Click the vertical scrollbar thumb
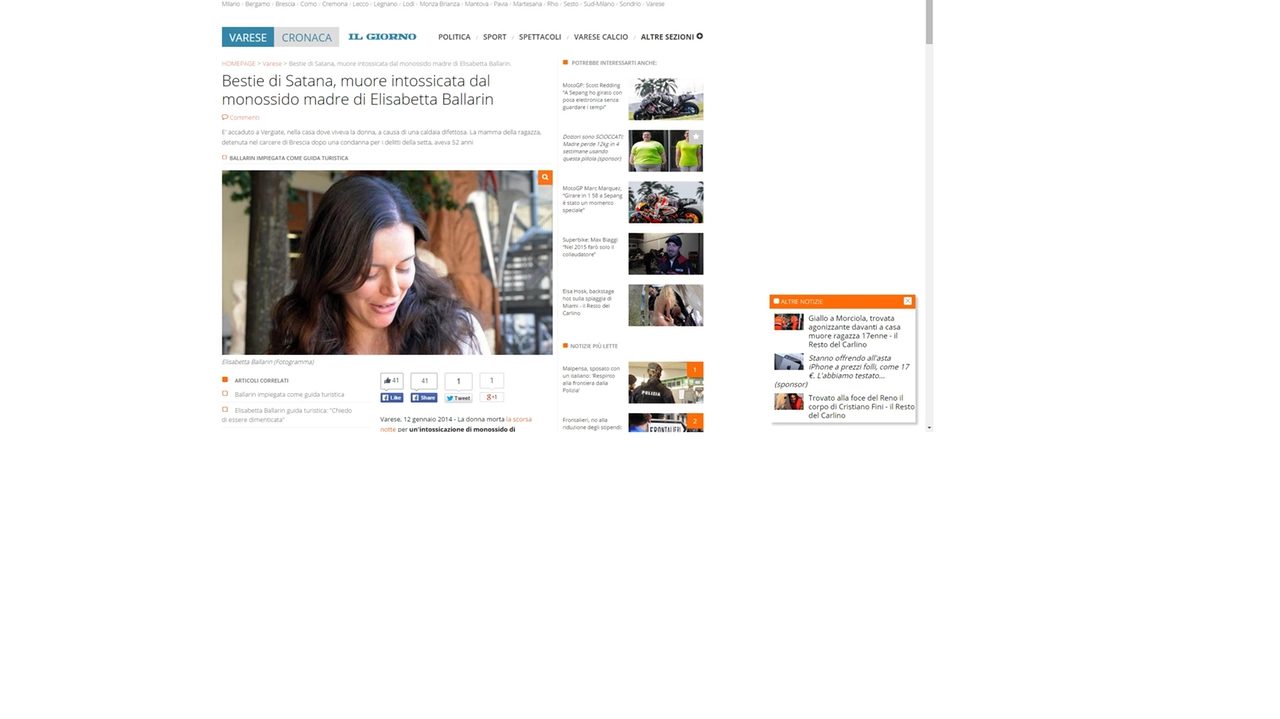 [929, 22]
